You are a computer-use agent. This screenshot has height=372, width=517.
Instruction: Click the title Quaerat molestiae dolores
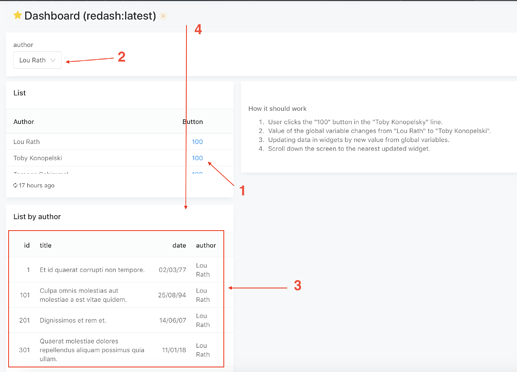pyautogui.click(x=92, y=350)
